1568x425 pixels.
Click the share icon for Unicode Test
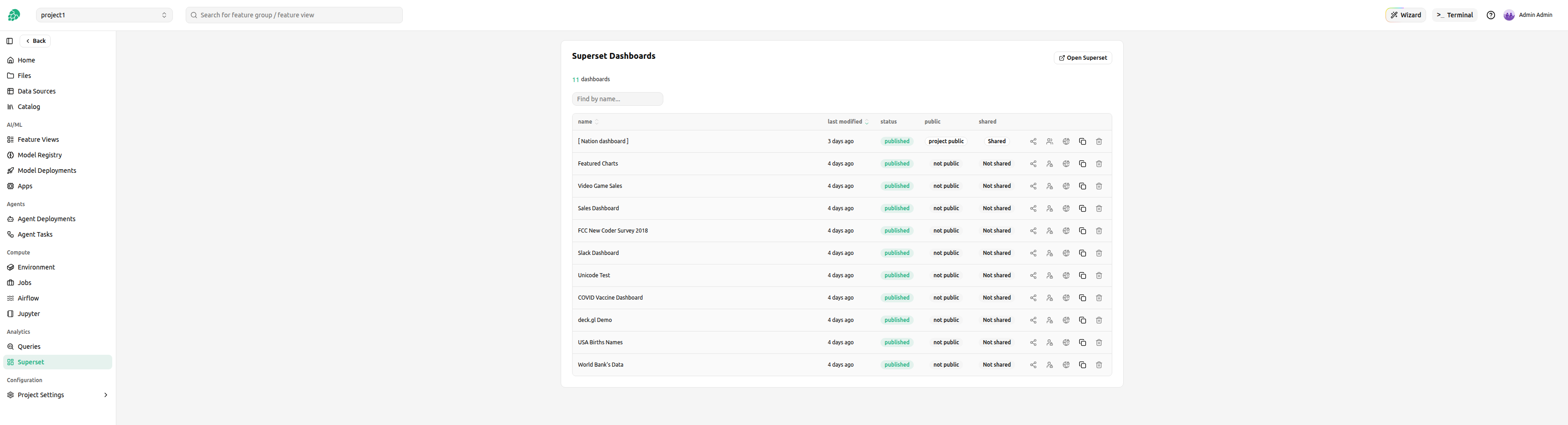(x=1033, y=276)
